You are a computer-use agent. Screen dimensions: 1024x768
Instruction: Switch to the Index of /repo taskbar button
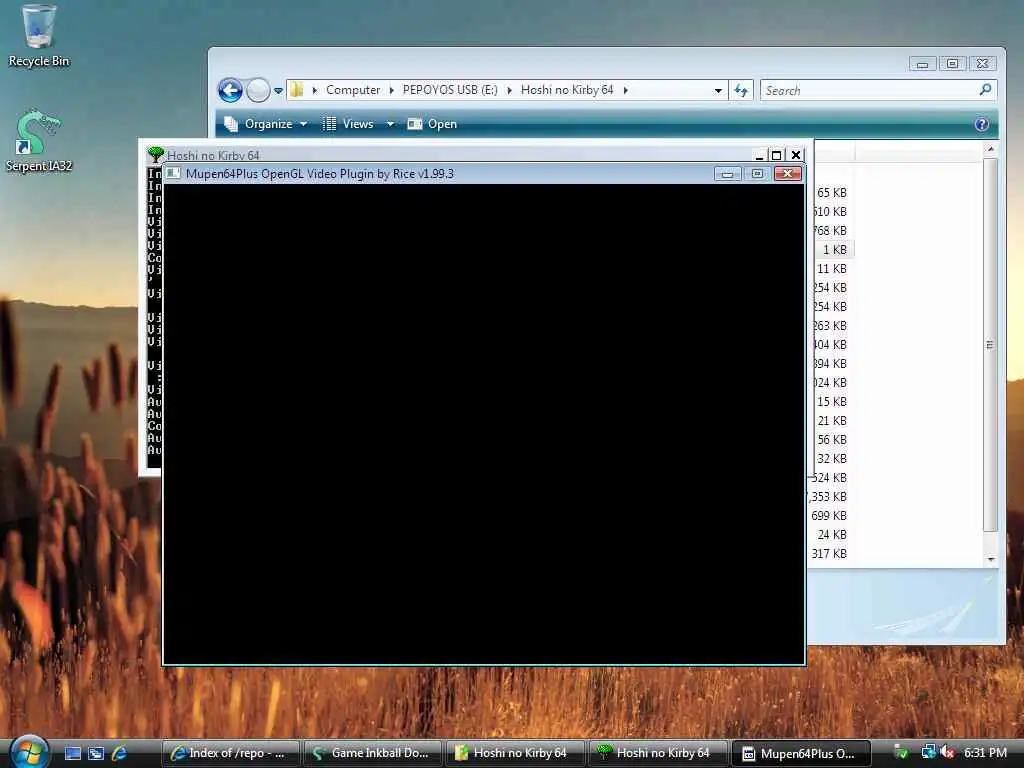(231, 753)
